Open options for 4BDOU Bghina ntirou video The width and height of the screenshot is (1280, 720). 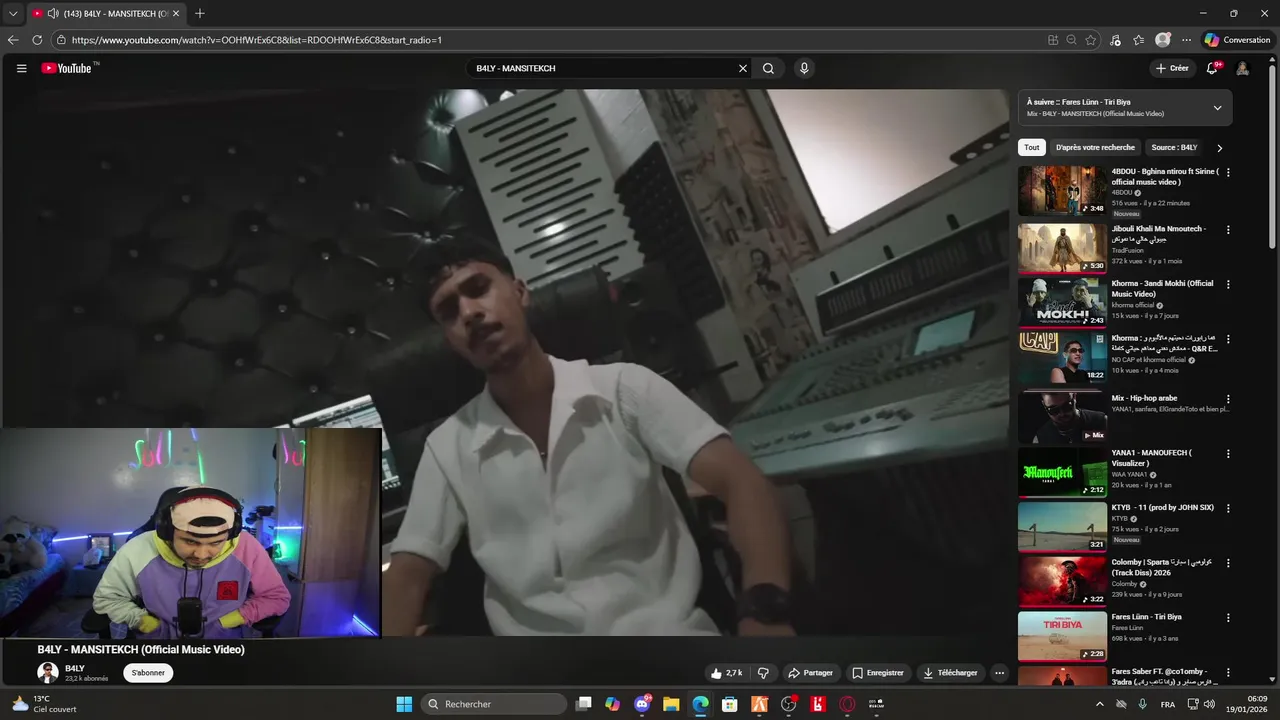pos(1228,172)
